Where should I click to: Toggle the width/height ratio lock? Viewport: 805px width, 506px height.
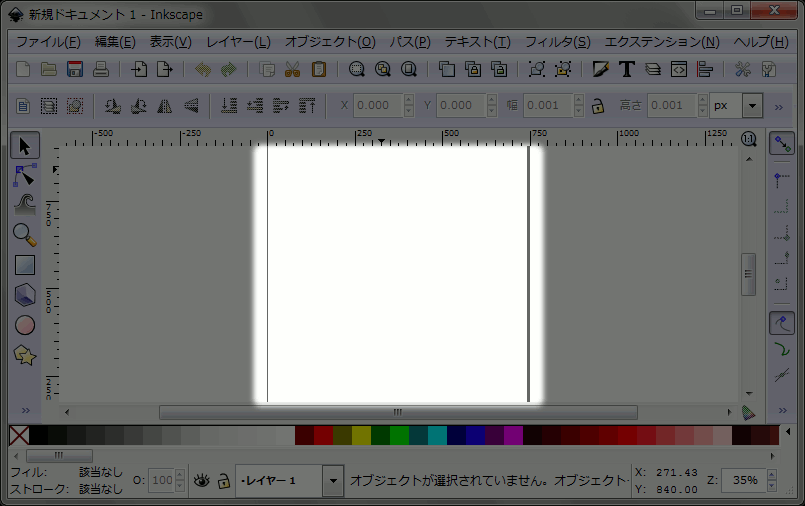click(597, 105)
